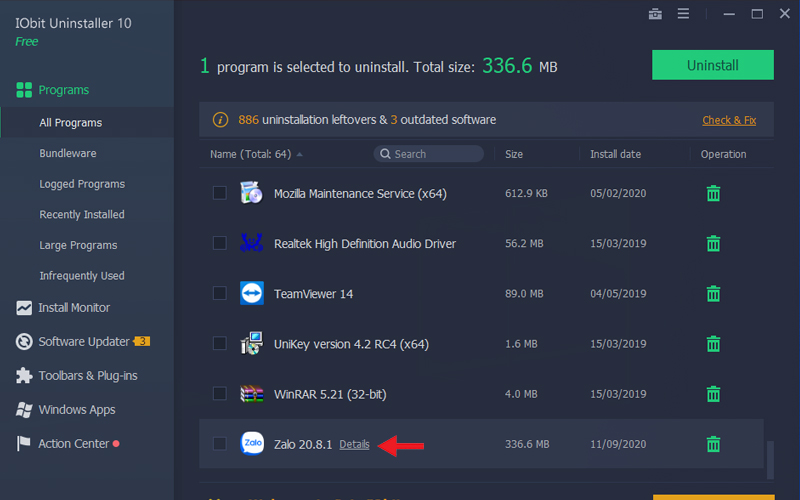Click the 612.9 KB size value
This screenshot has width=800, height=500.
point(526,193)
